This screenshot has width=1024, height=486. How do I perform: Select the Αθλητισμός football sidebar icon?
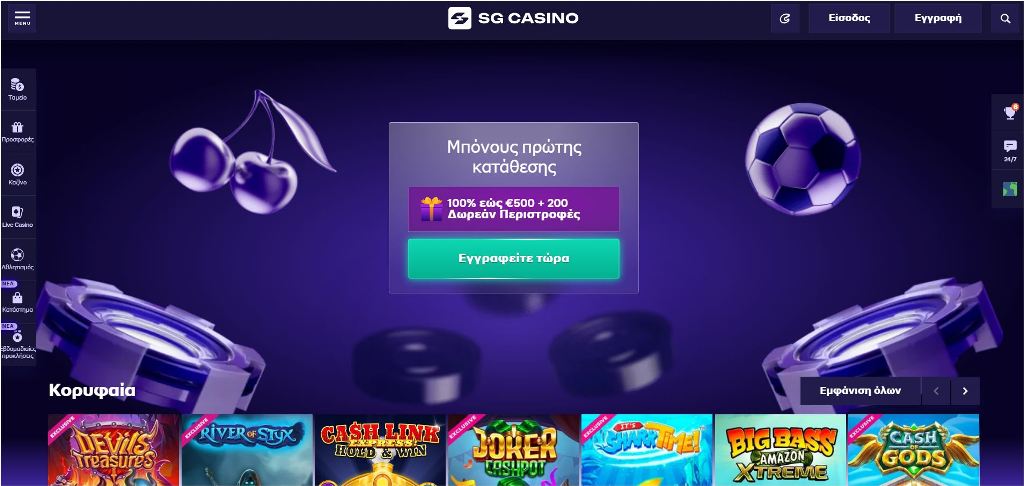pos(18,259)
